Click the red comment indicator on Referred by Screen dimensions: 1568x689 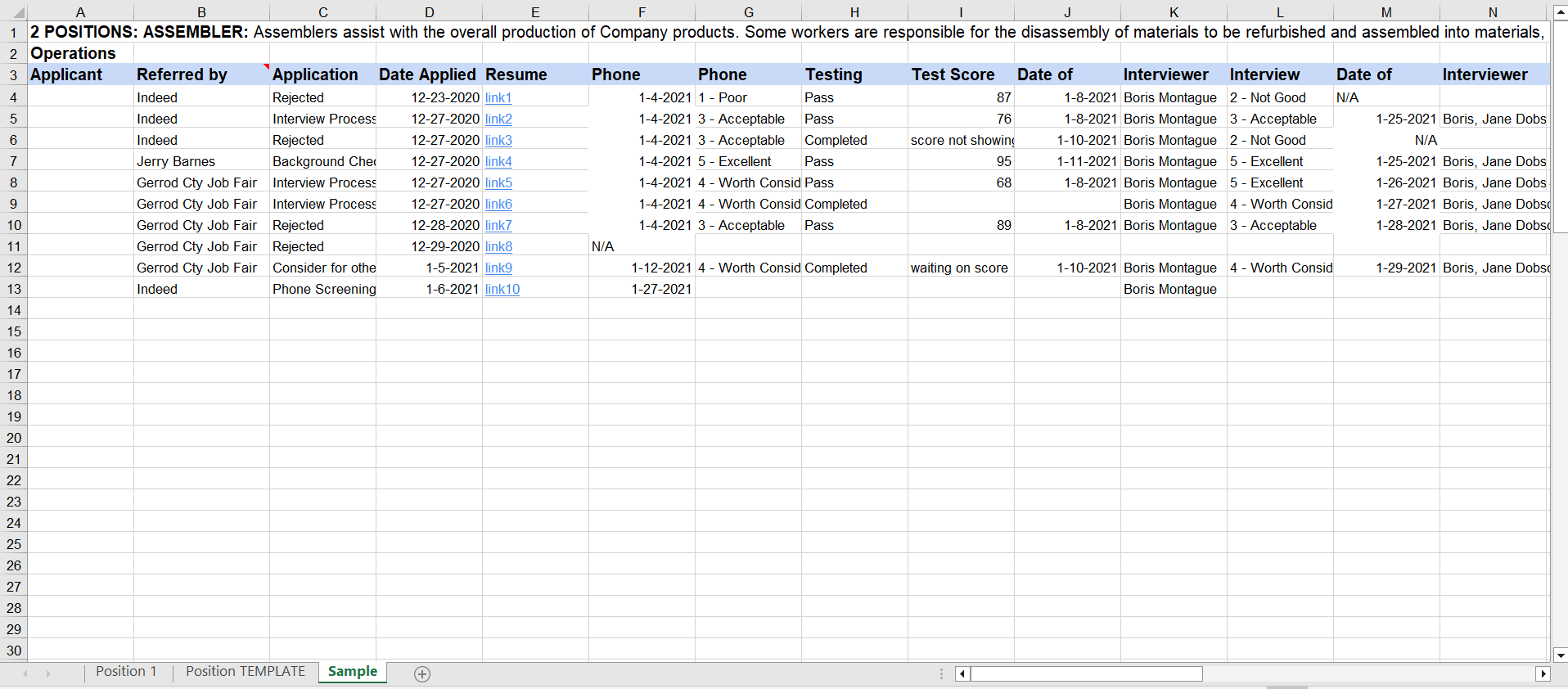pos(266,67)
